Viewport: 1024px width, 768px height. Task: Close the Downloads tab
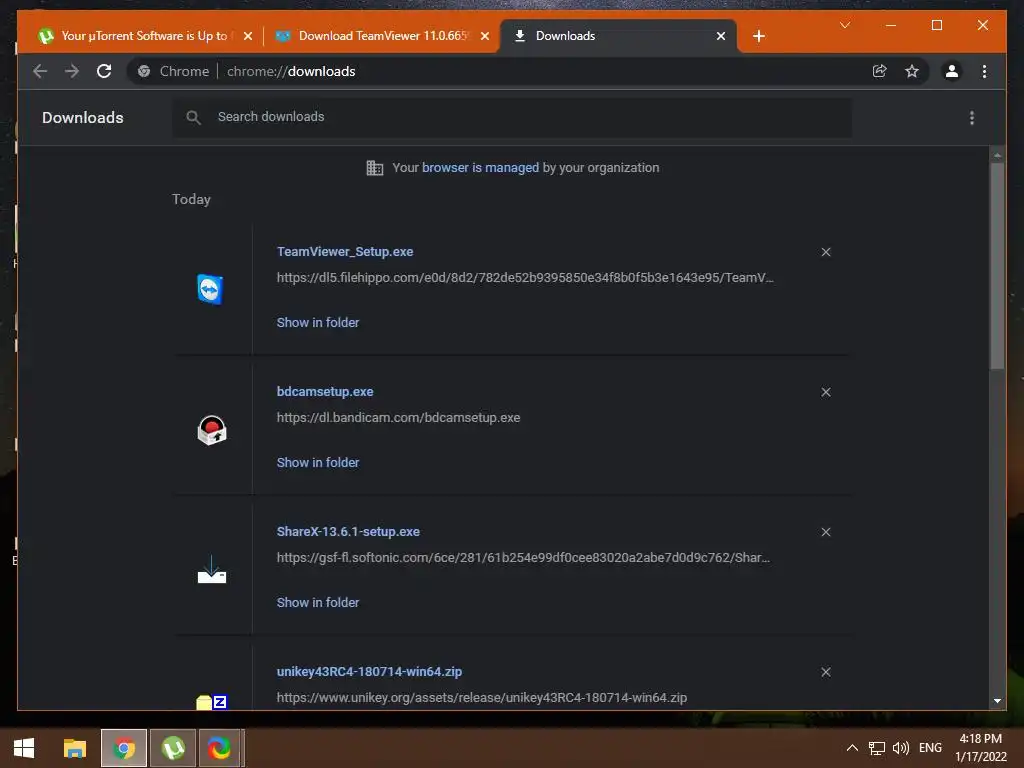pos(720,36)
